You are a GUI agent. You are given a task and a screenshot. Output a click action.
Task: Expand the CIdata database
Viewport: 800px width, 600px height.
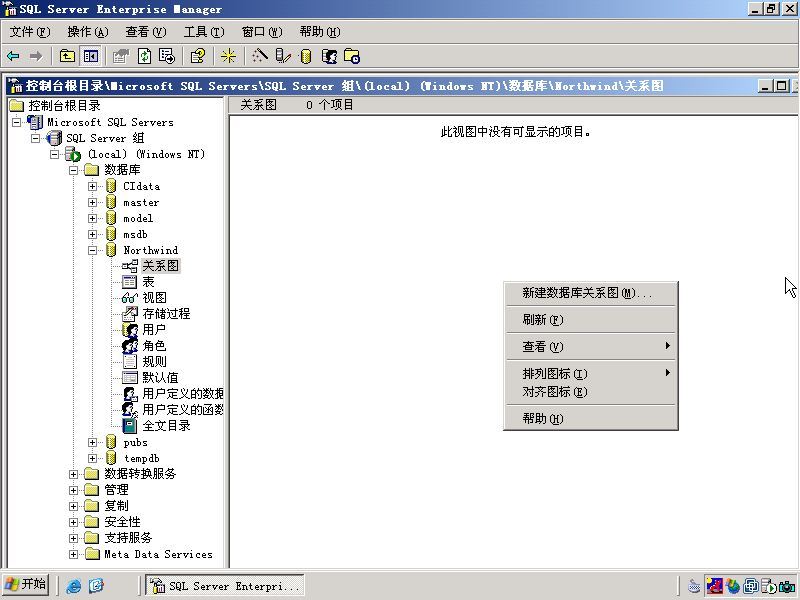click(x=92, y=186)
